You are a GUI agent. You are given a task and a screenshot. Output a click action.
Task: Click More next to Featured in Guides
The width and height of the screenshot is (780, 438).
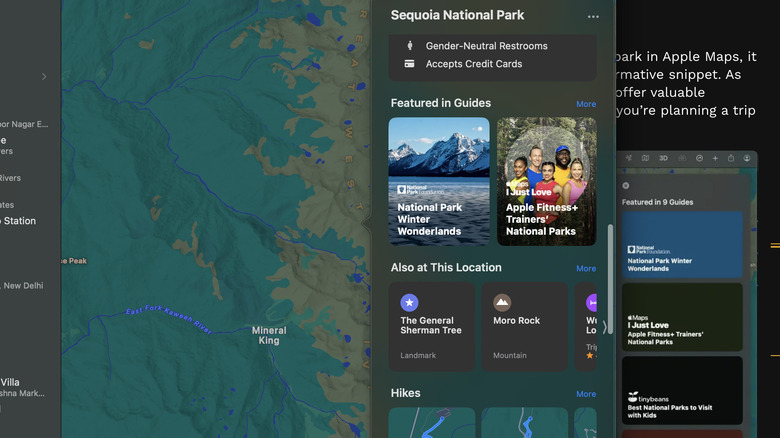click(x=586, y=104)
